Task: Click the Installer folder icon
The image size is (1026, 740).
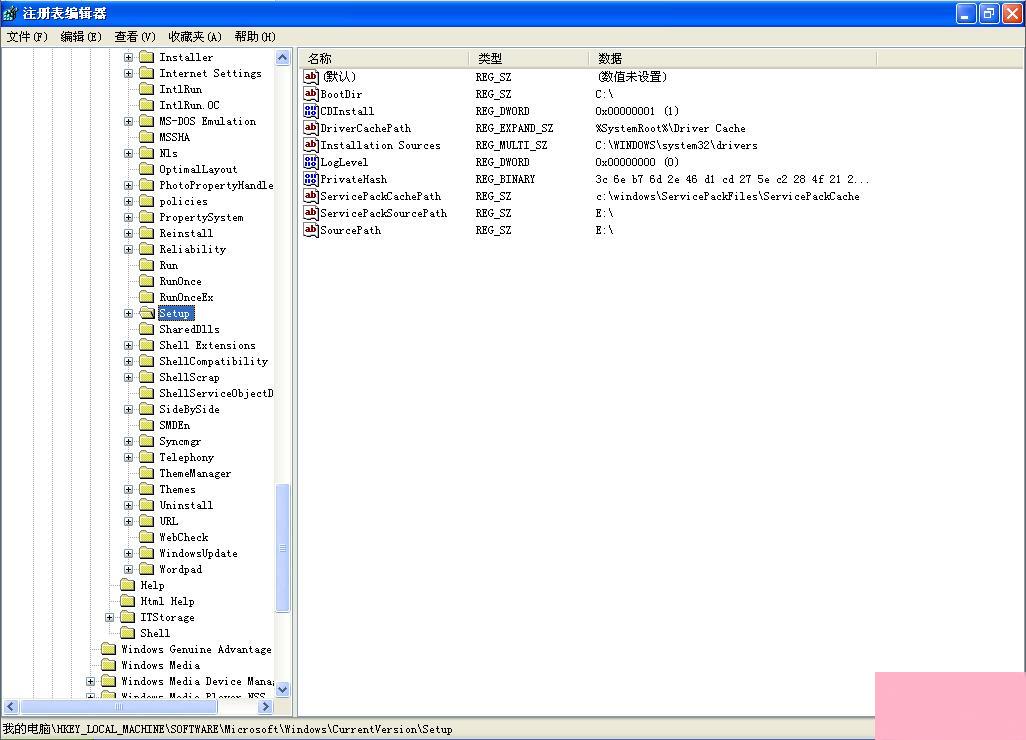Action: [x=147, y=57]
